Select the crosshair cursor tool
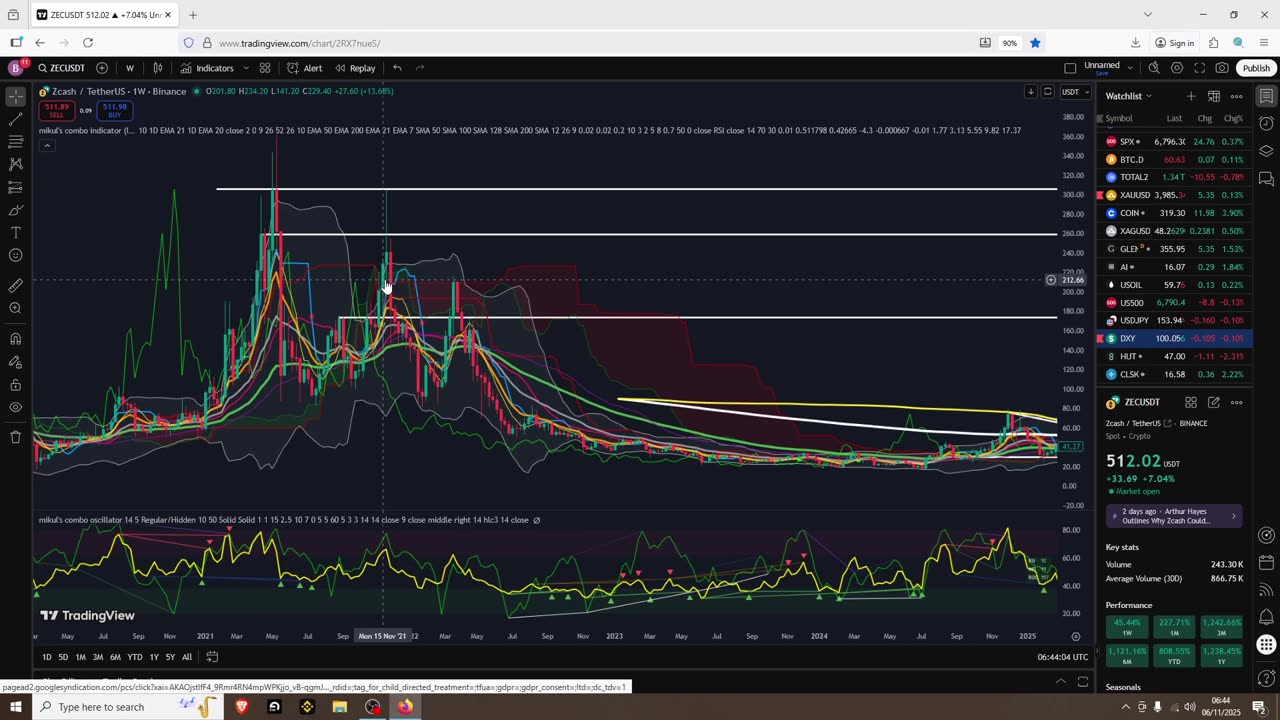Screen dimensions: 1280x720 (x=15, y=97)
